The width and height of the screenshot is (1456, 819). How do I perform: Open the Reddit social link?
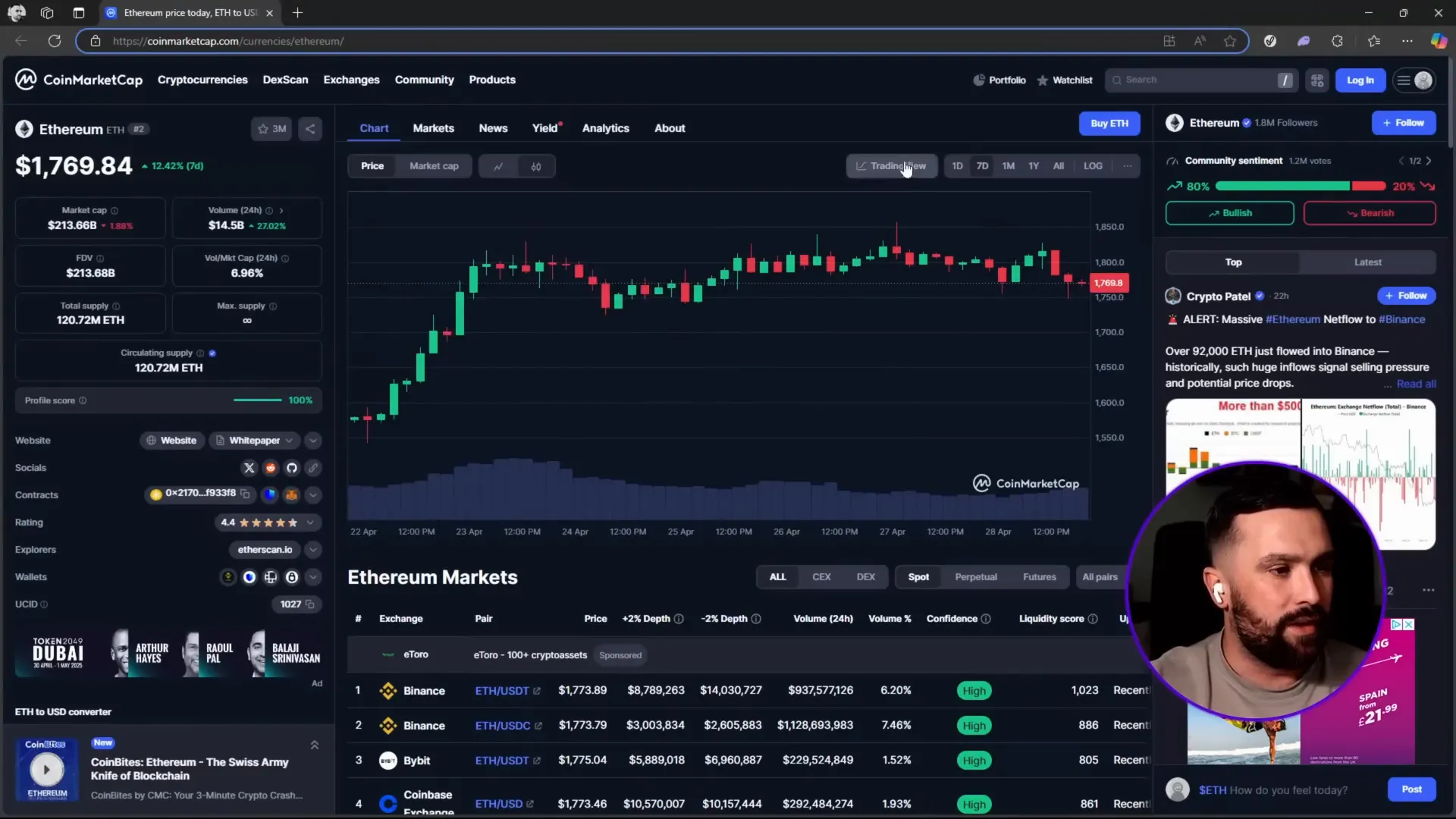[x=270, y=468]
